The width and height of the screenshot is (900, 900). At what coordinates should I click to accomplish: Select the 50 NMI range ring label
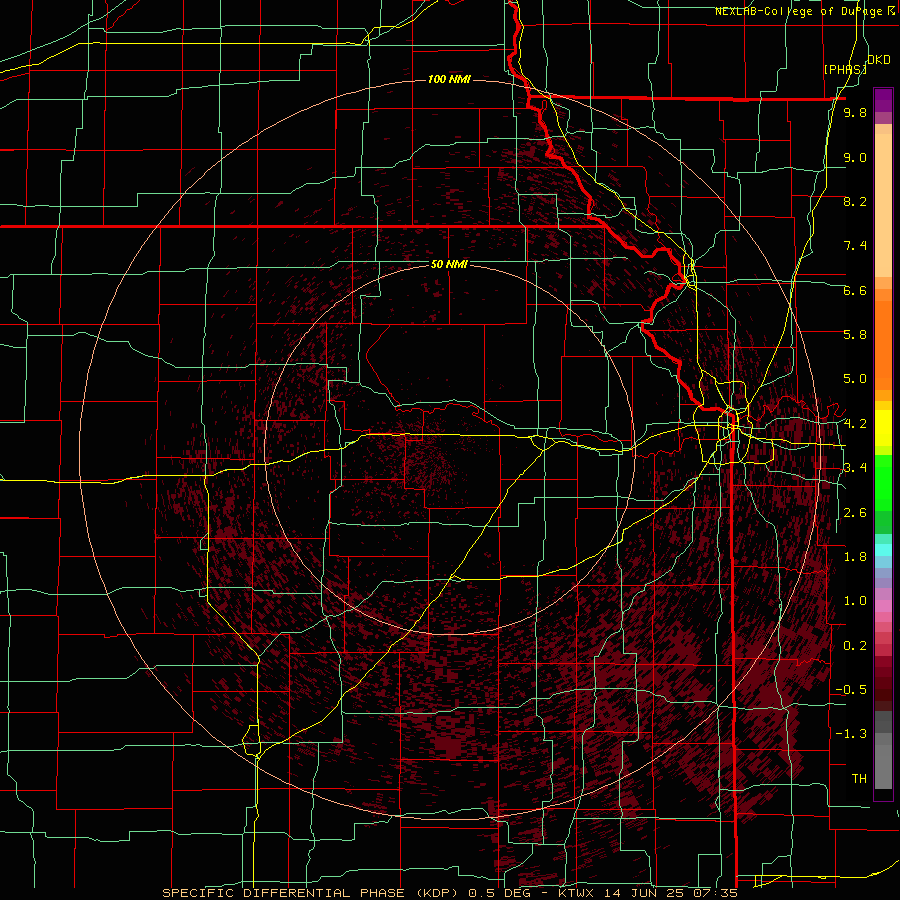pyautogui.click(x=449, y=264)
